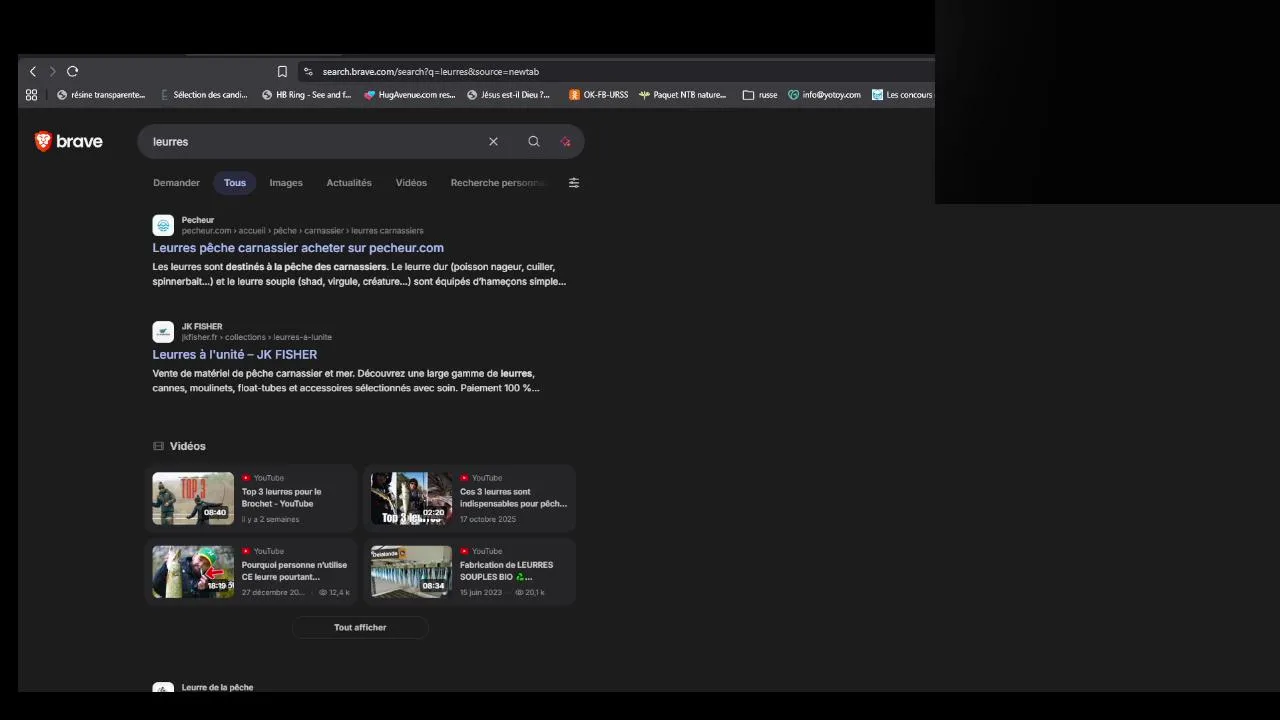Click the jkfisher.fr breadcrumb path
This screenshot has width=1280, height=720.
click(256, 337)
